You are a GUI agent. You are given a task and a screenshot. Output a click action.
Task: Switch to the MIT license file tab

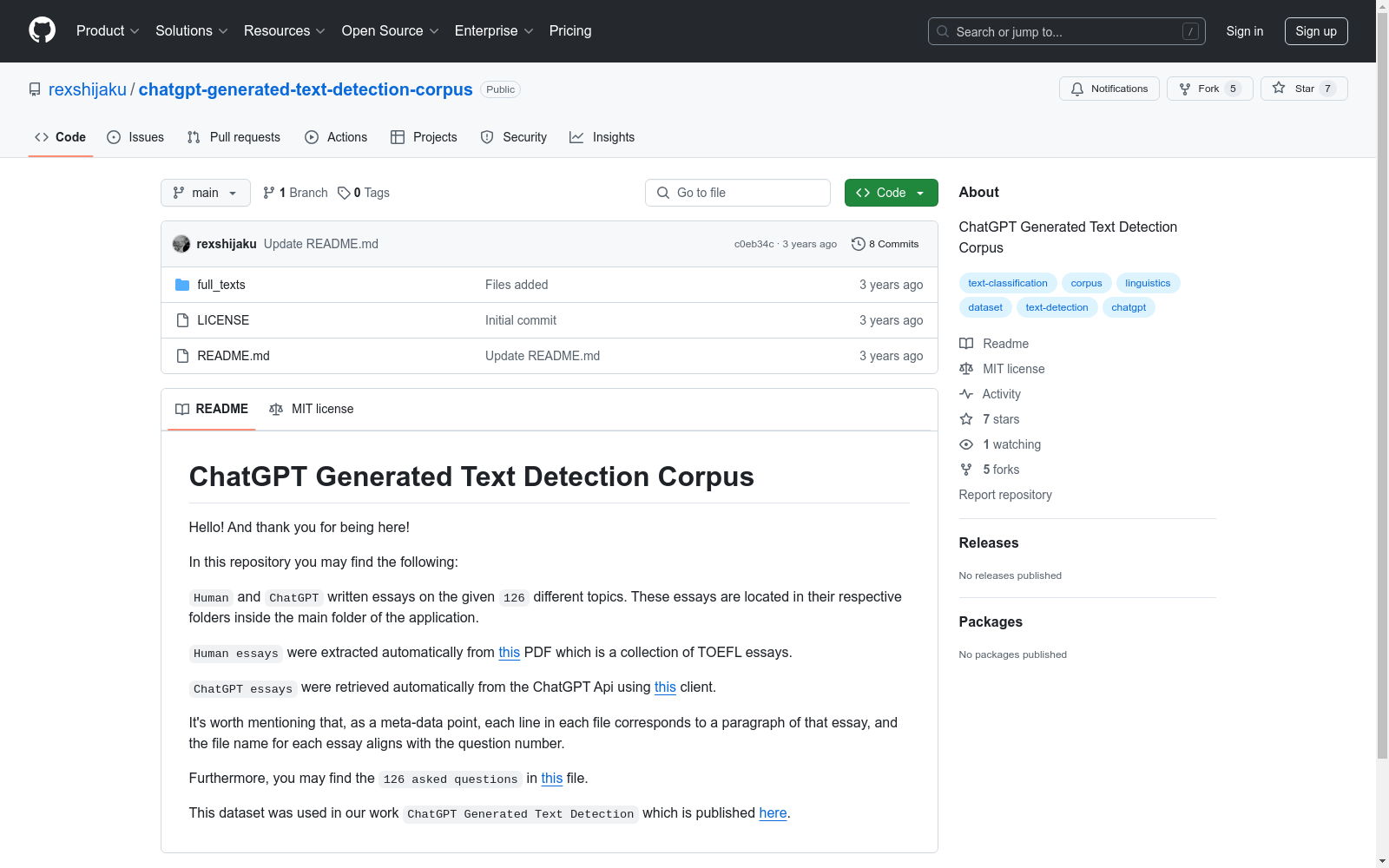312,409
